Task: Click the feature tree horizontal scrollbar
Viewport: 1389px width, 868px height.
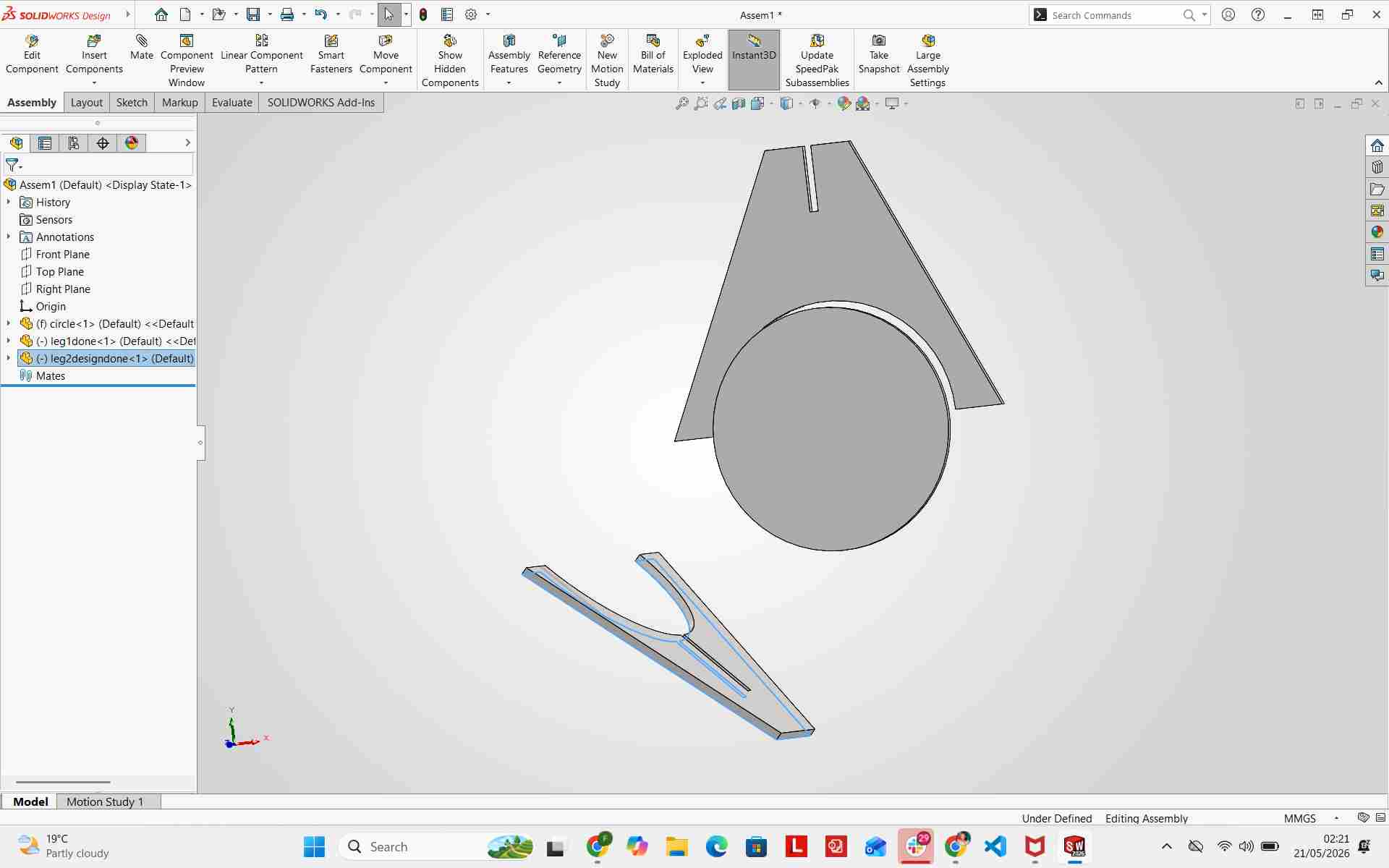Action: click(63, 782)
